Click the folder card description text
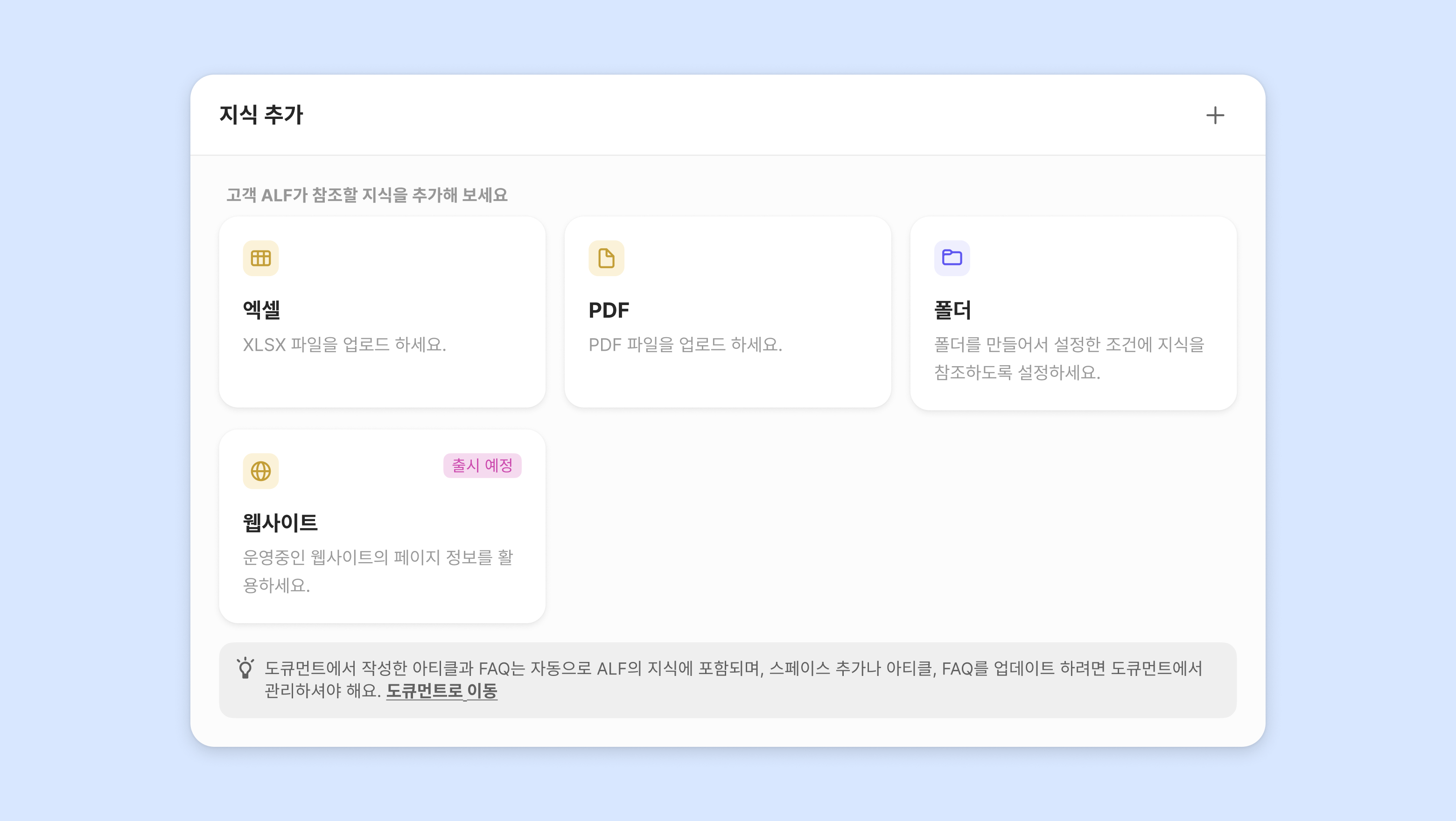This screenshot has height=821, width=1456. (x=1069, y=358)
